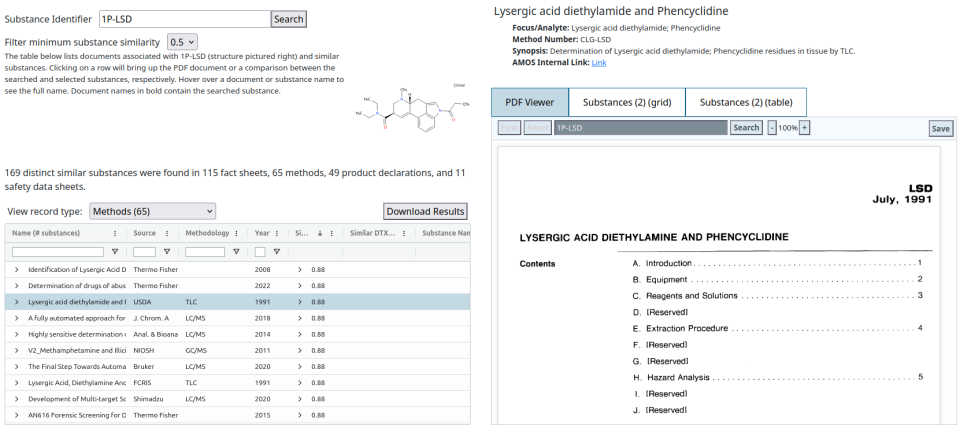This screenshot has width=960, height=429.
Task: Zoom in the PDF with plus button
Action: click(x=804, y=128)
